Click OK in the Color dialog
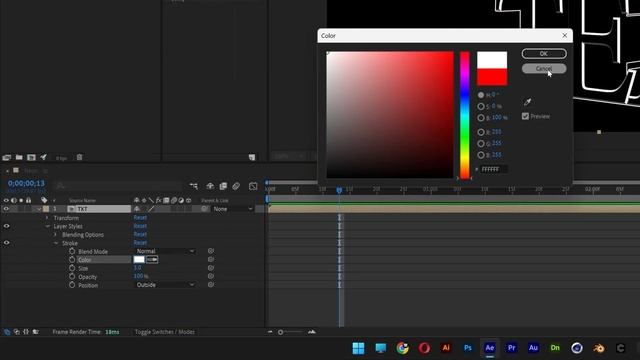This screenshot has width=640, height=360. (x=544, y=53)
